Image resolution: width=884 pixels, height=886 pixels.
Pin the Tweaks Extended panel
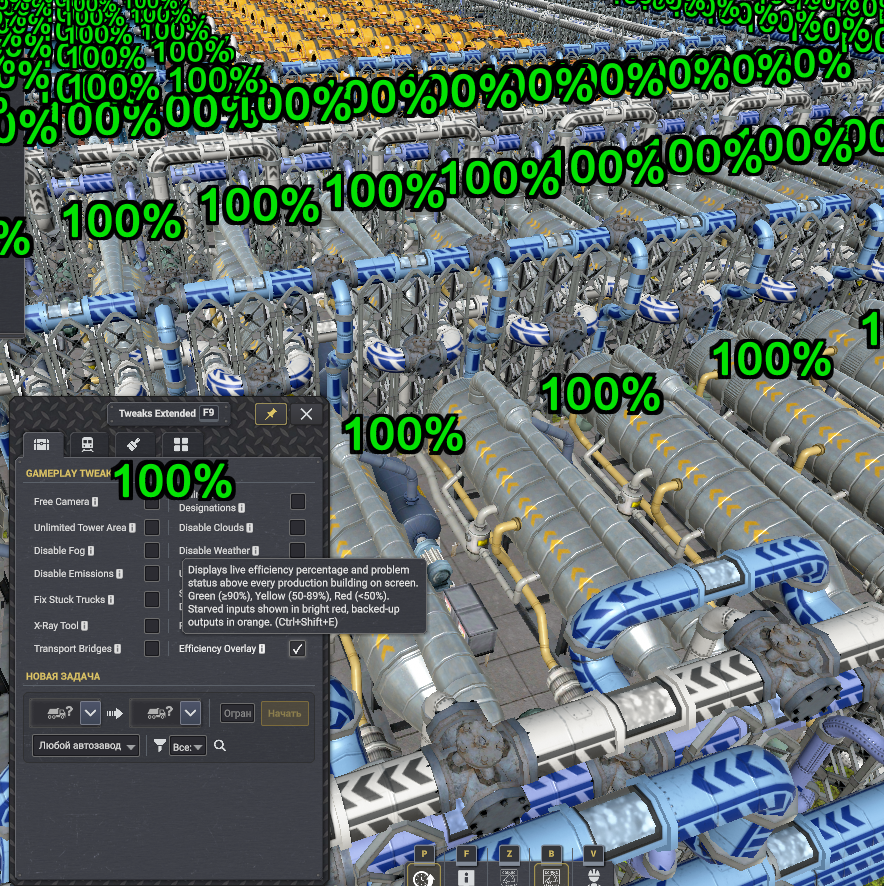pyautogui.click(x=271, y=414)
